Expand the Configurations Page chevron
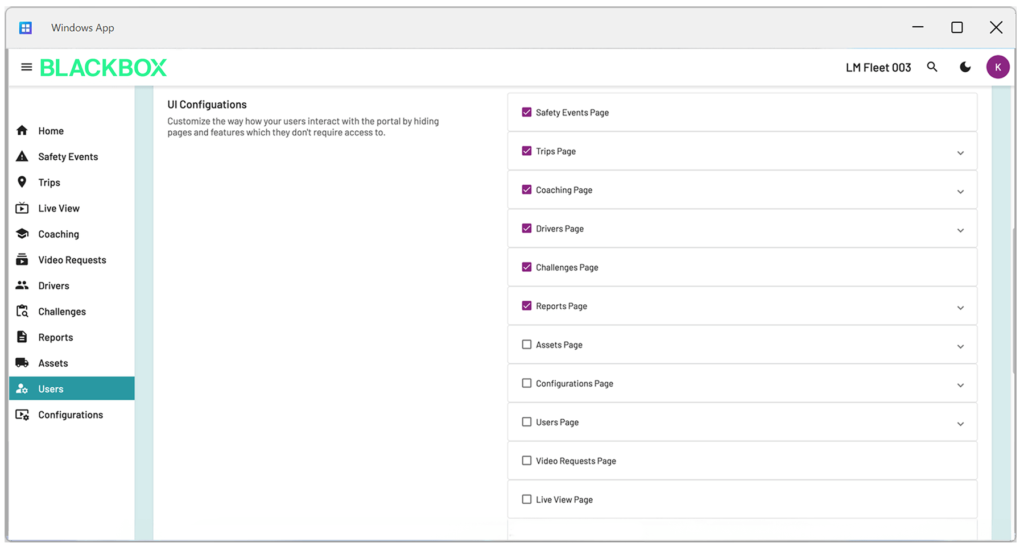The width and height of the screenshot is (1024, 551). click(960, 385)
